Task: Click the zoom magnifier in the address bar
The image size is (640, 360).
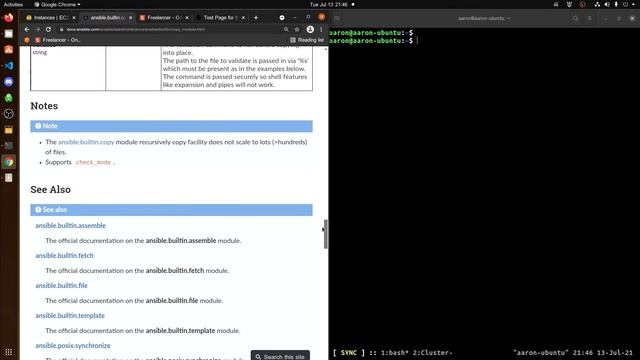Action: click(x=286, y=29)
